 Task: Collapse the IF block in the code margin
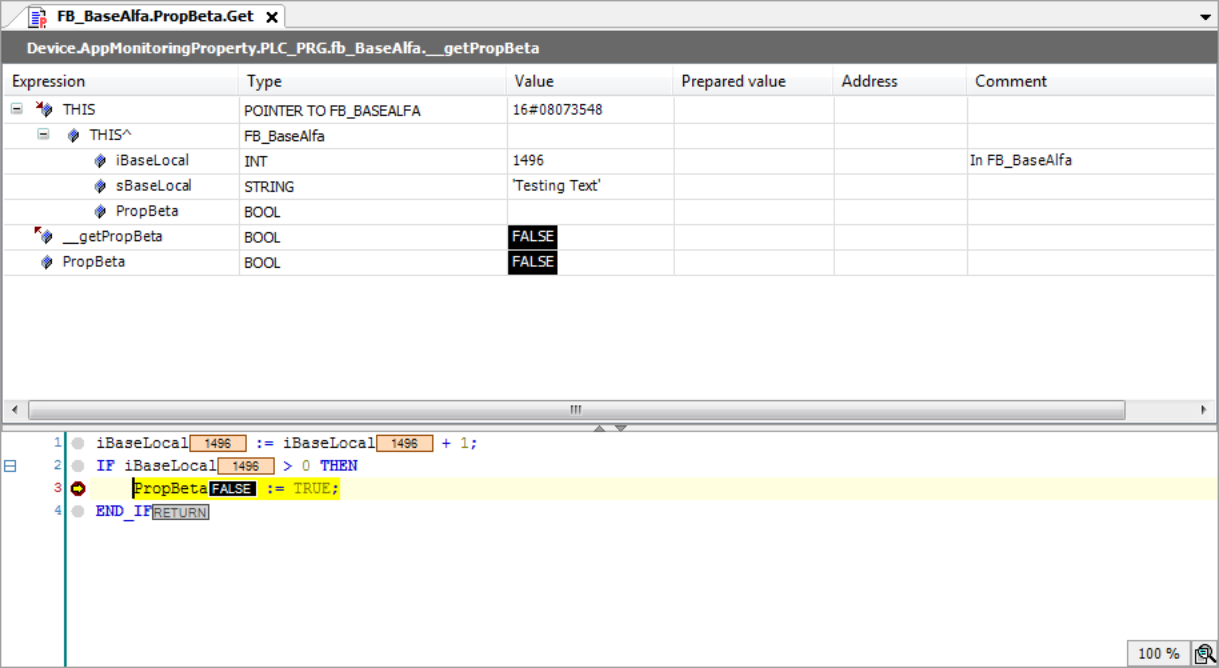(8, 465)
